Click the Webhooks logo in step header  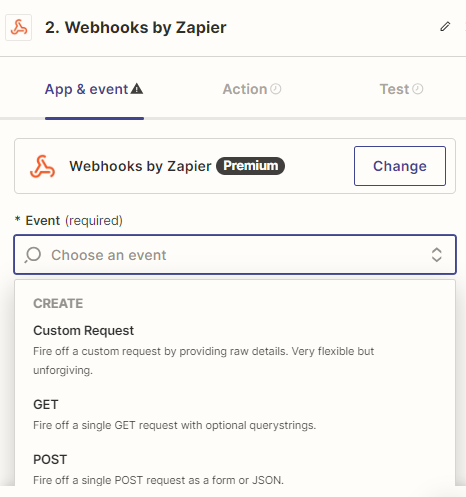19,27
